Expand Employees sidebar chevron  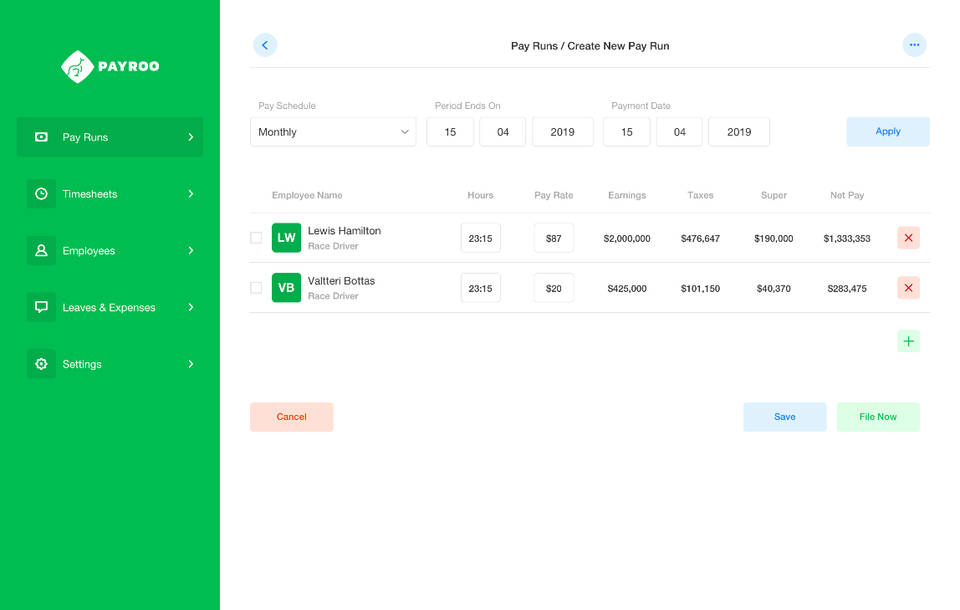(x=190, y=250)
